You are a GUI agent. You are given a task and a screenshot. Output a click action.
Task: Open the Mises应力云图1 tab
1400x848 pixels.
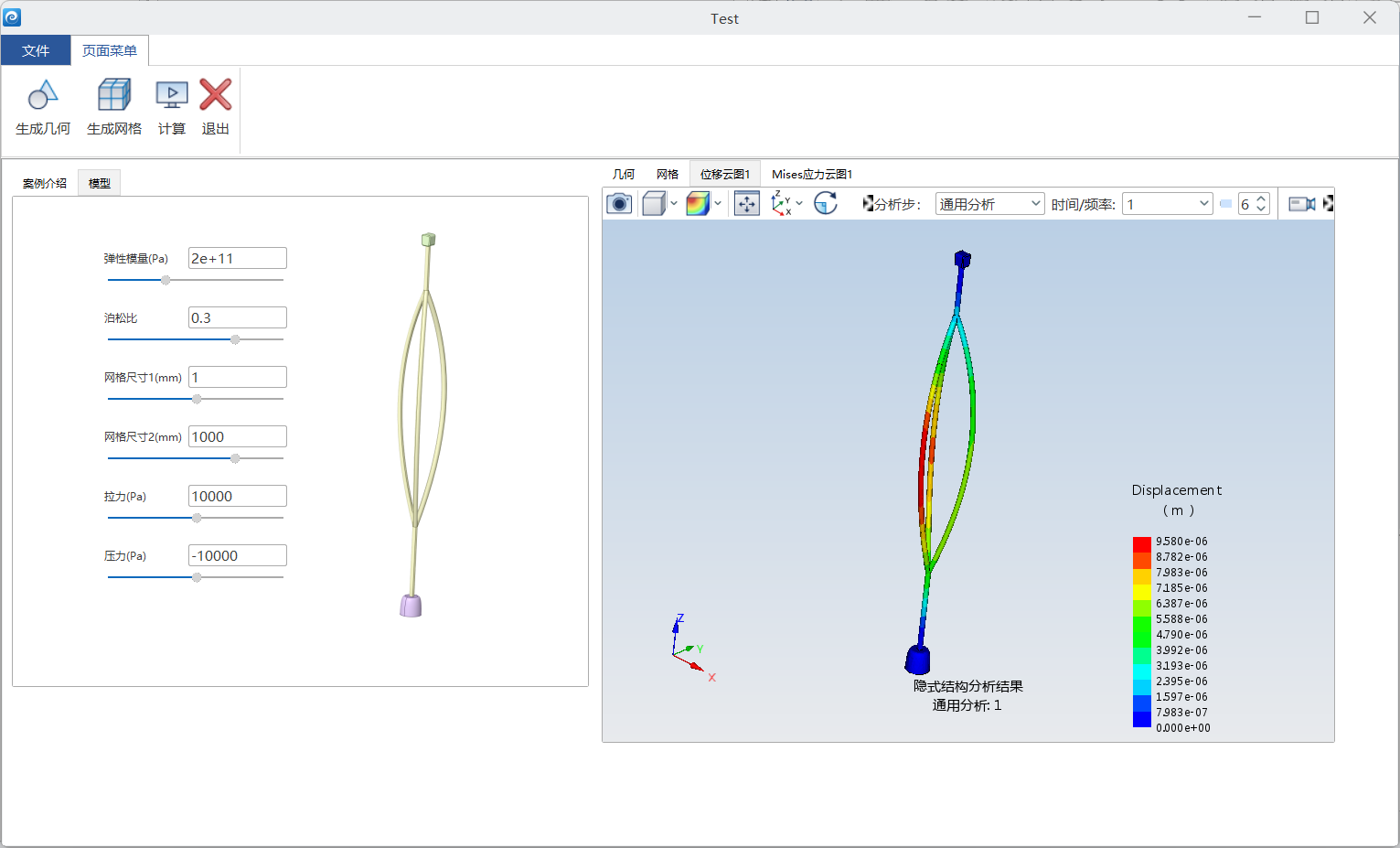pos(812,174)
